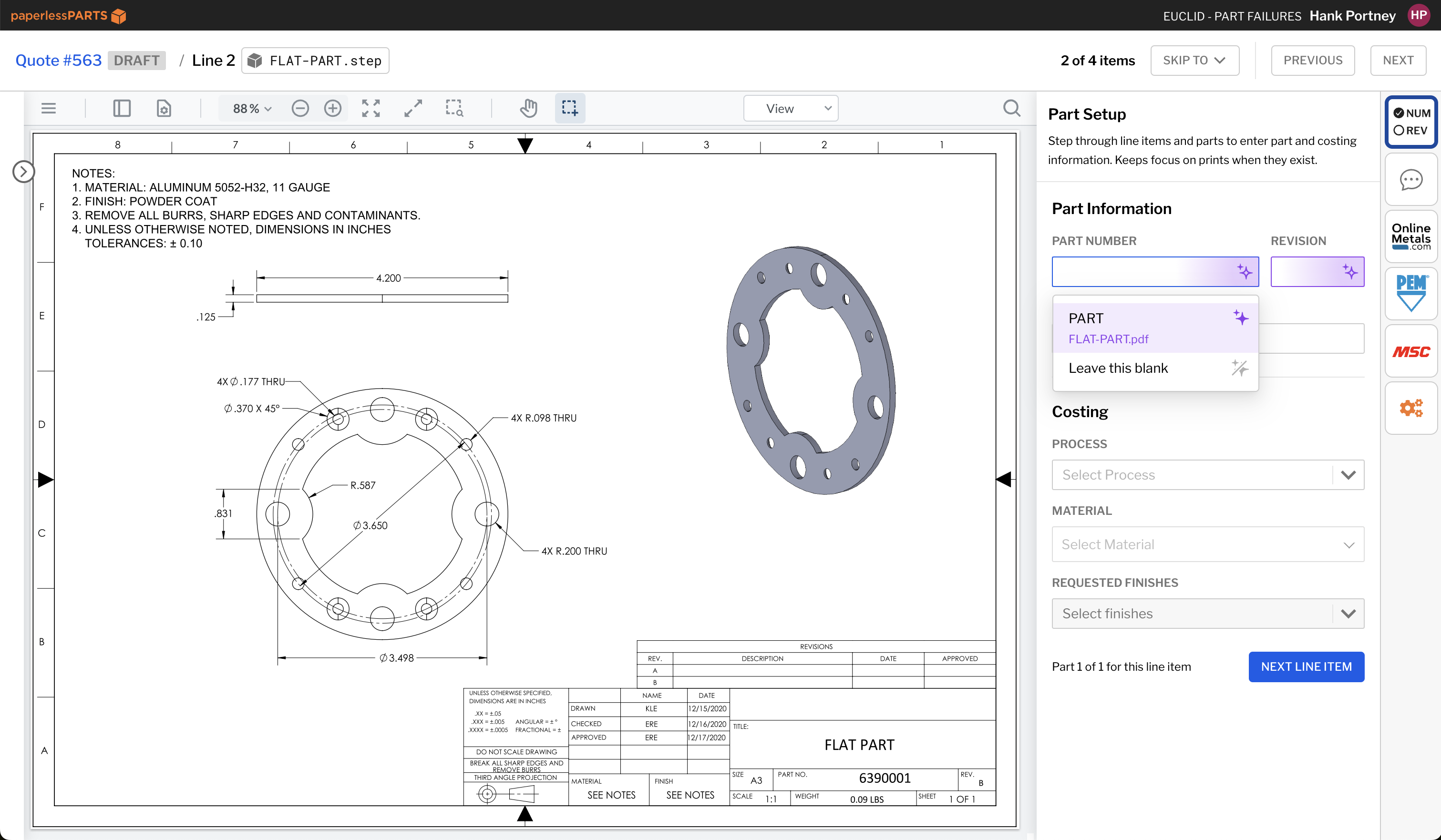Click the diagonal expand fullscreen icon
This screenshot has width=1441, height=840.
point(413,108)
